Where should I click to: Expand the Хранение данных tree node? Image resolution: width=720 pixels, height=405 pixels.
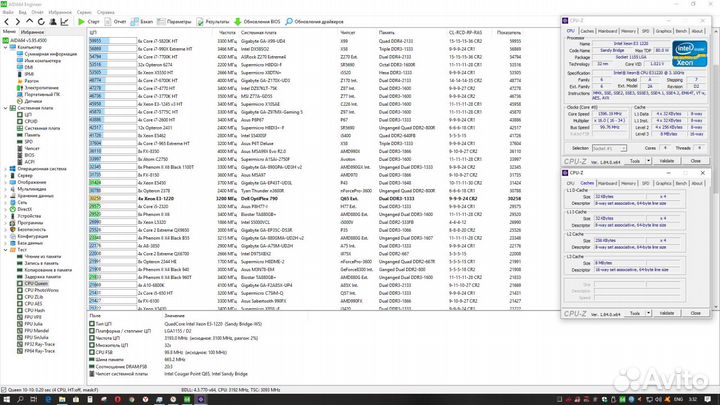click(6, 196)
